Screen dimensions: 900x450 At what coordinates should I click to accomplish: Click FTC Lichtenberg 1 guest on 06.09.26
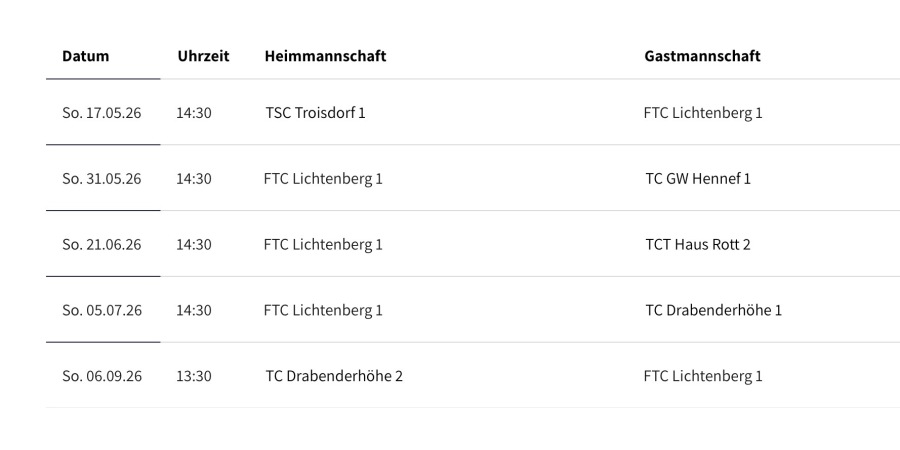click(x=703, y=376)
